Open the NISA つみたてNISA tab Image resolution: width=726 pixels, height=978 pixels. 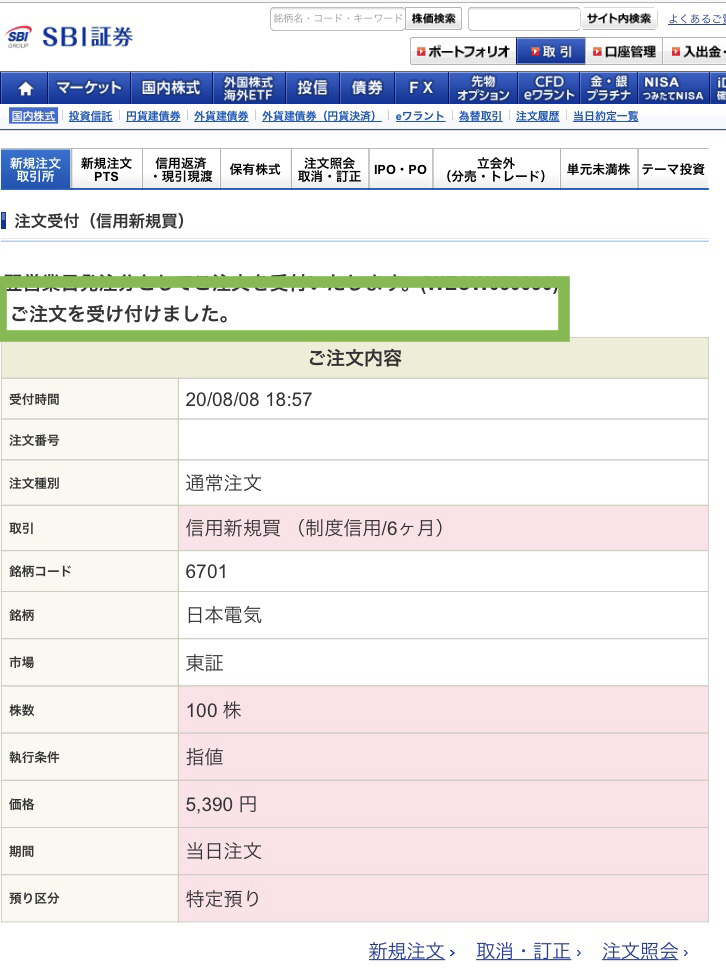[x=674, y=88]
